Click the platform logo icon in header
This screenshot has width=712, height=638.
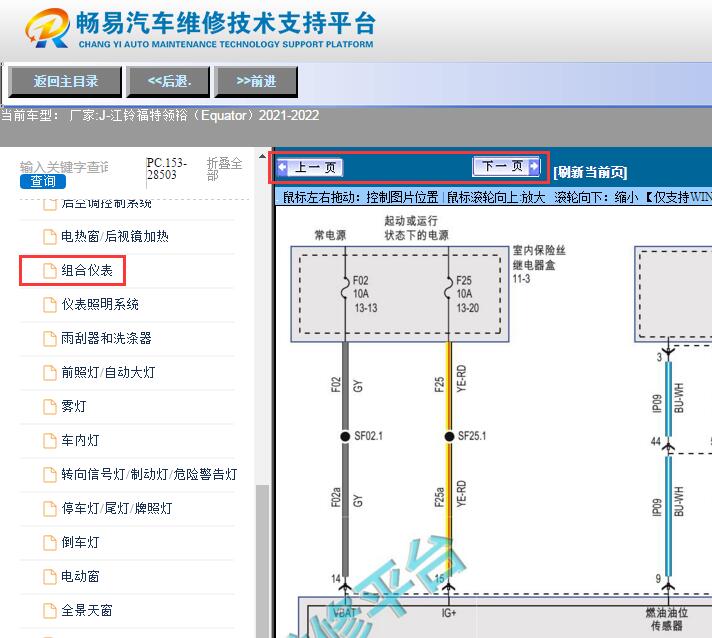48,28
